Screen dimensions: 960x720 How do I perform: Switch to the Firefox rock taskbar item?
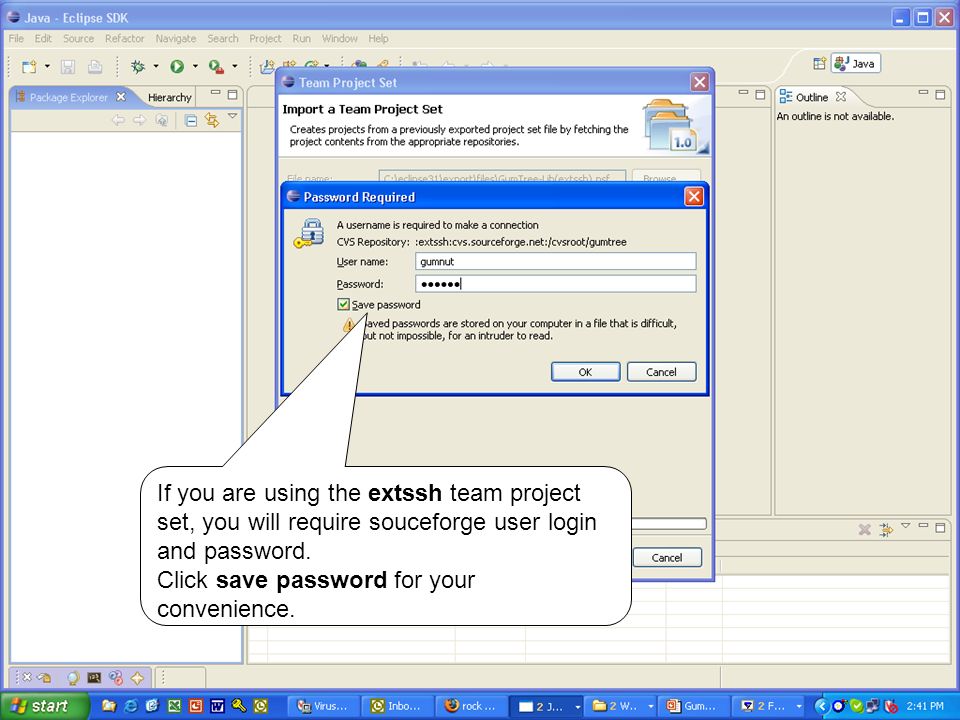tap(471, 706)
